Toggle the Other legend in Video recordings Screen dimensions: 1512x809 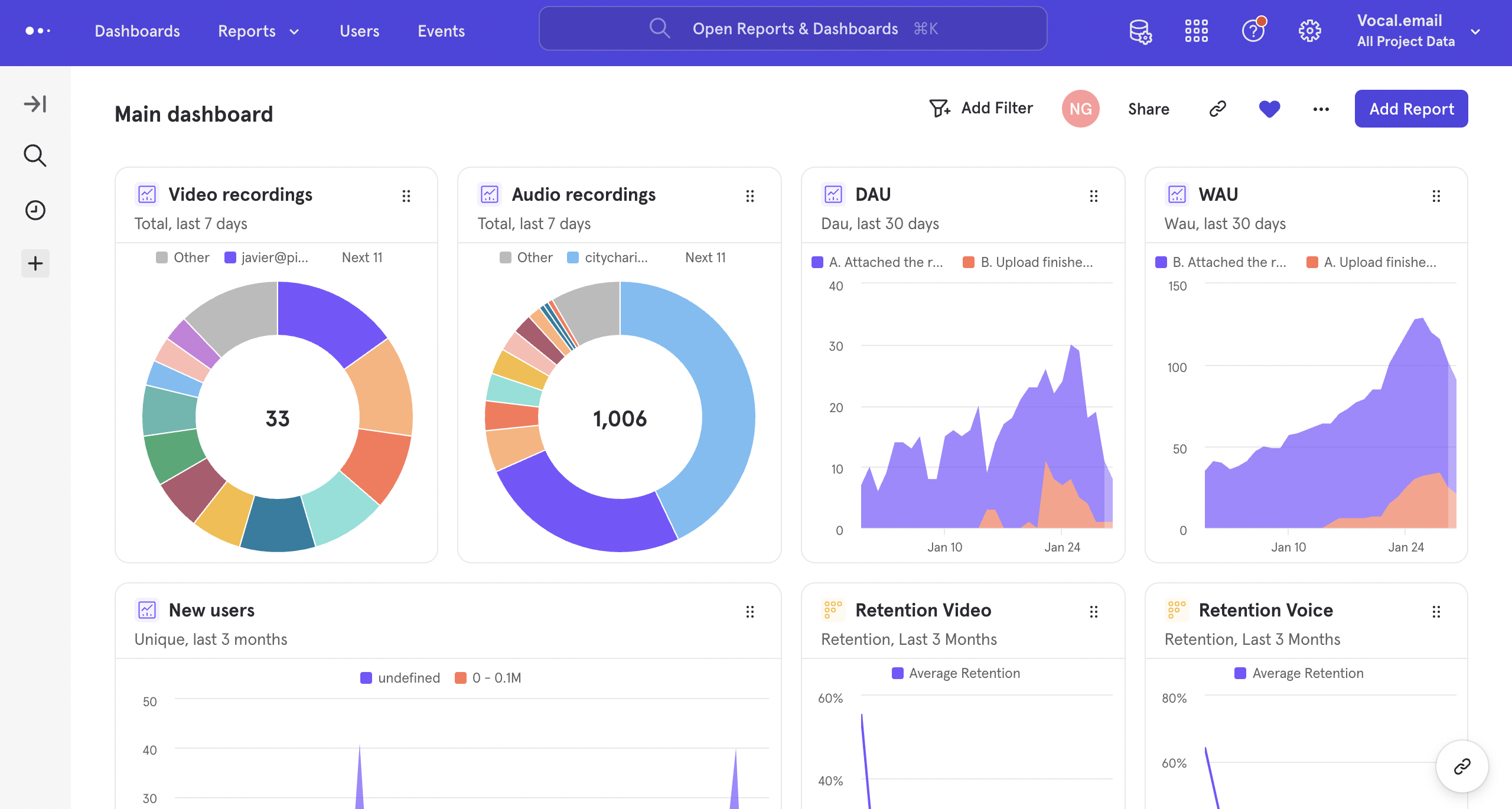(183, 257)
